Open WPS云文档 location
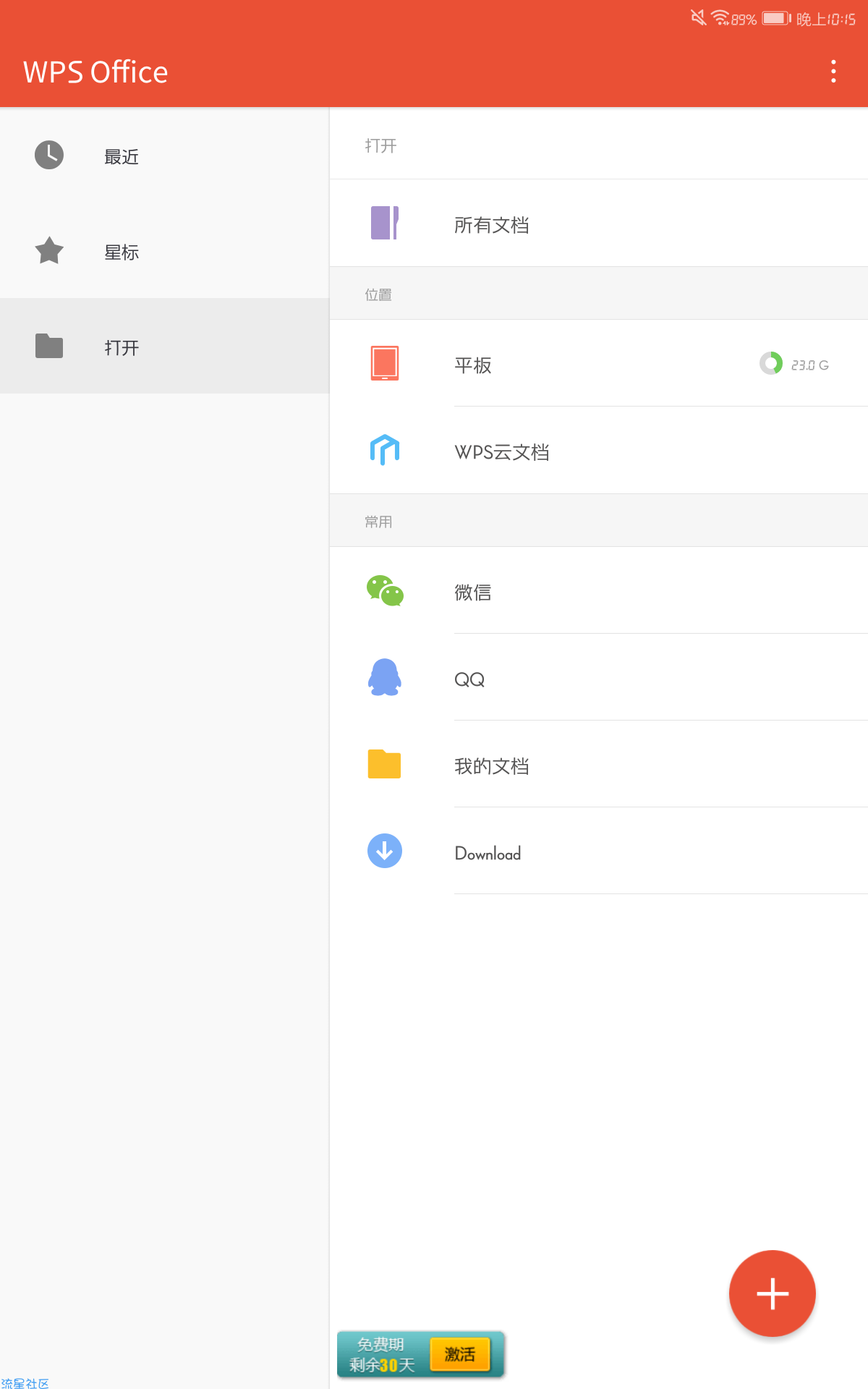Viewport: 868px width, 1389px height. 599,450
